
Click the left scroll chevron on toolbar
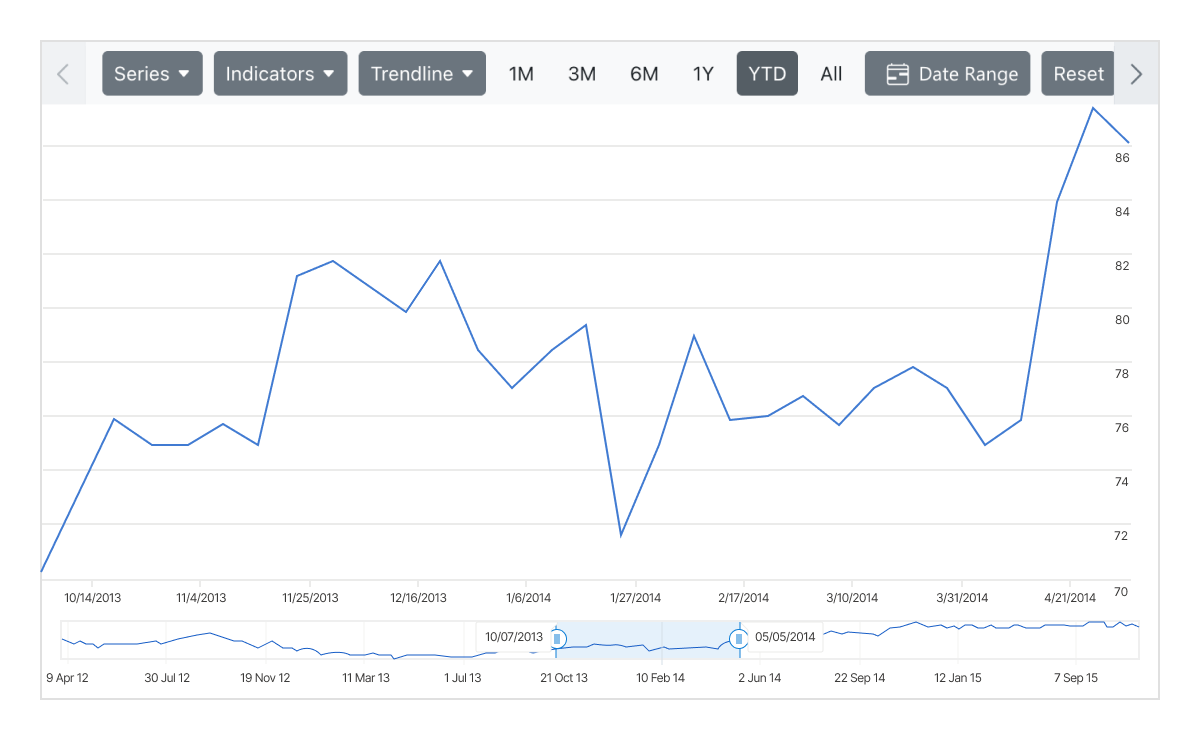[62, 73]
